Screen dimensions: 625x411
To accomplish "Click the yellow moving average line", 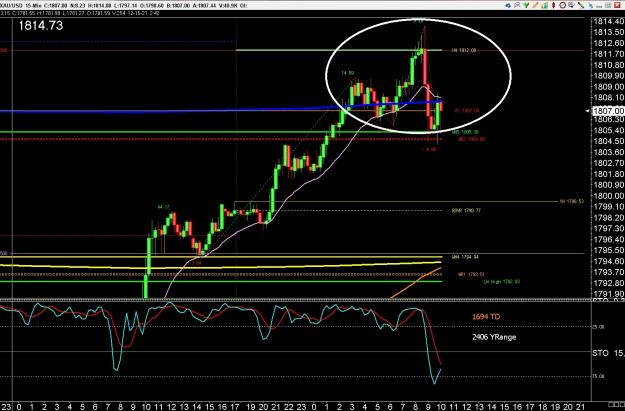I will point(219,266).
